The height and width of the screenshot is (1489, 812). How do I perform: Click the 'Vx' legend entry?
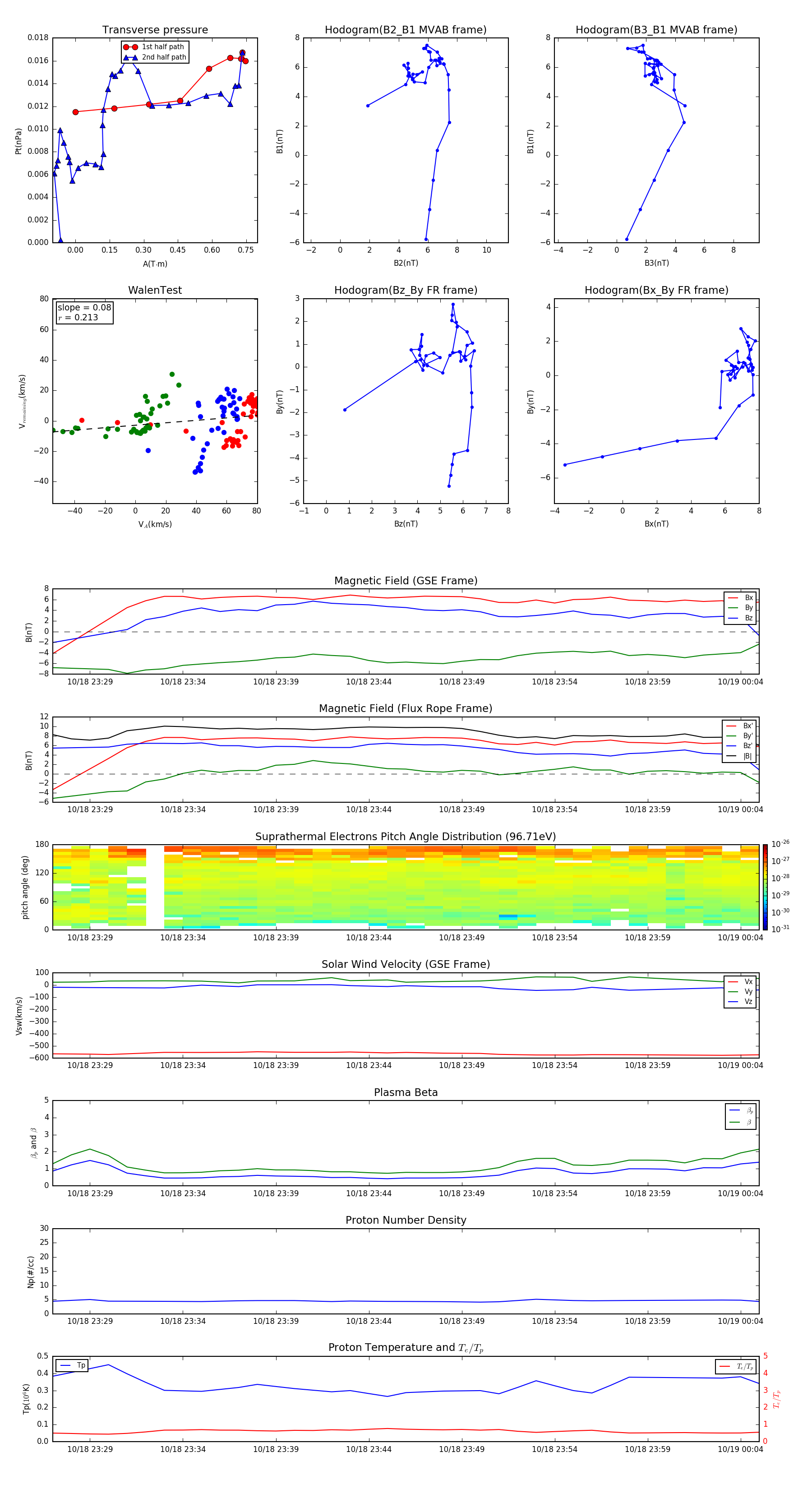point(741,981)
